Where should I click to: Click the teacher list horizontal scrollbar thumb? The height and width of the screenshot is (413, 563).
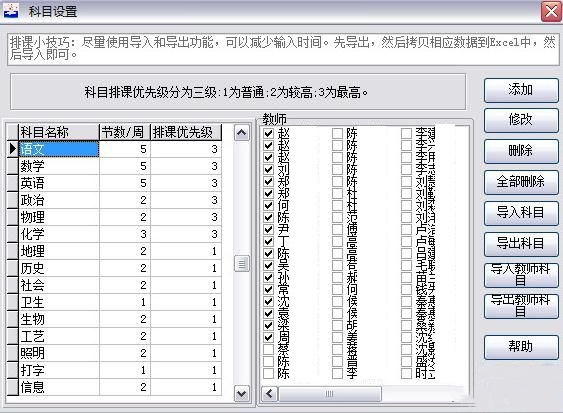coord(330,394)
